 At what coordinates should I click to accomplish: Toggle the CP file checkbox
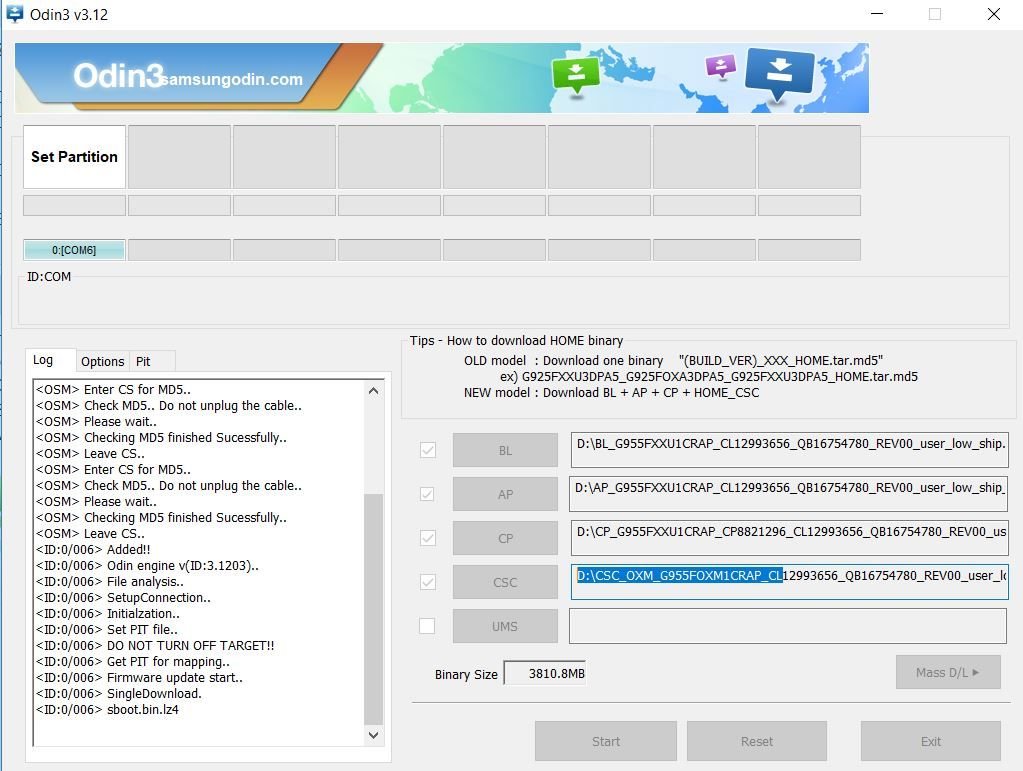[428, 538]
